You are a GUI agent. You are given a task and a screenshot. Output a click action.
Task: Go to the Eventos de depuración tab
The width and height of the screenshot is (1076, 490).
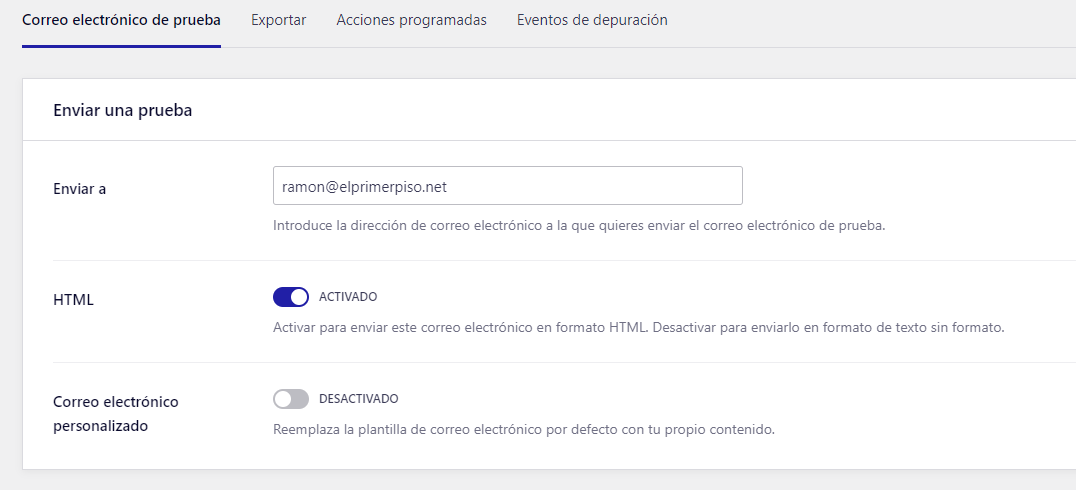(592, 20)
